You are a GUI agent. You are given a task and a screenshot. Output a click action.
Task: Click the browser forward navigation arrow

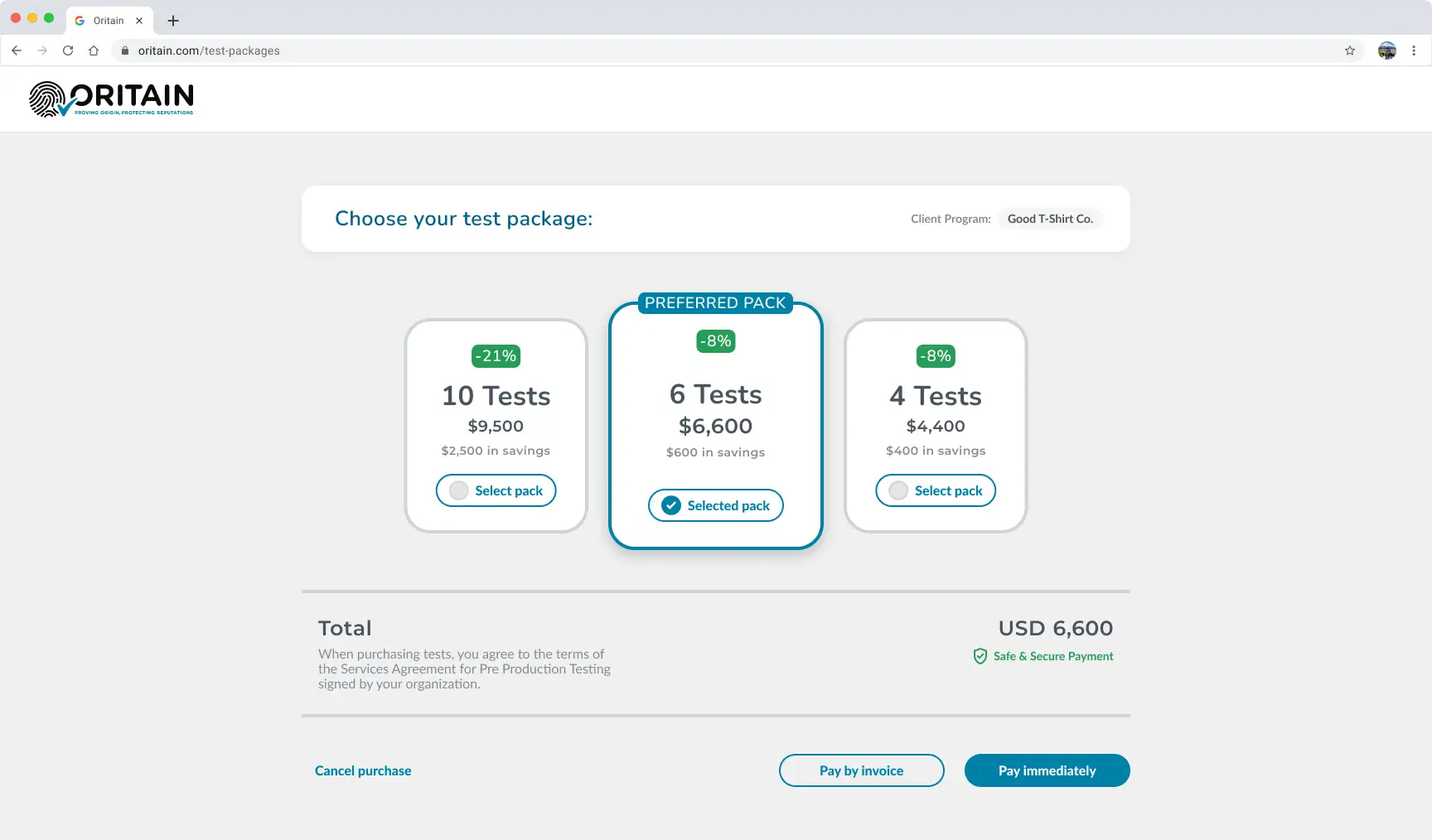pos(42,51)
